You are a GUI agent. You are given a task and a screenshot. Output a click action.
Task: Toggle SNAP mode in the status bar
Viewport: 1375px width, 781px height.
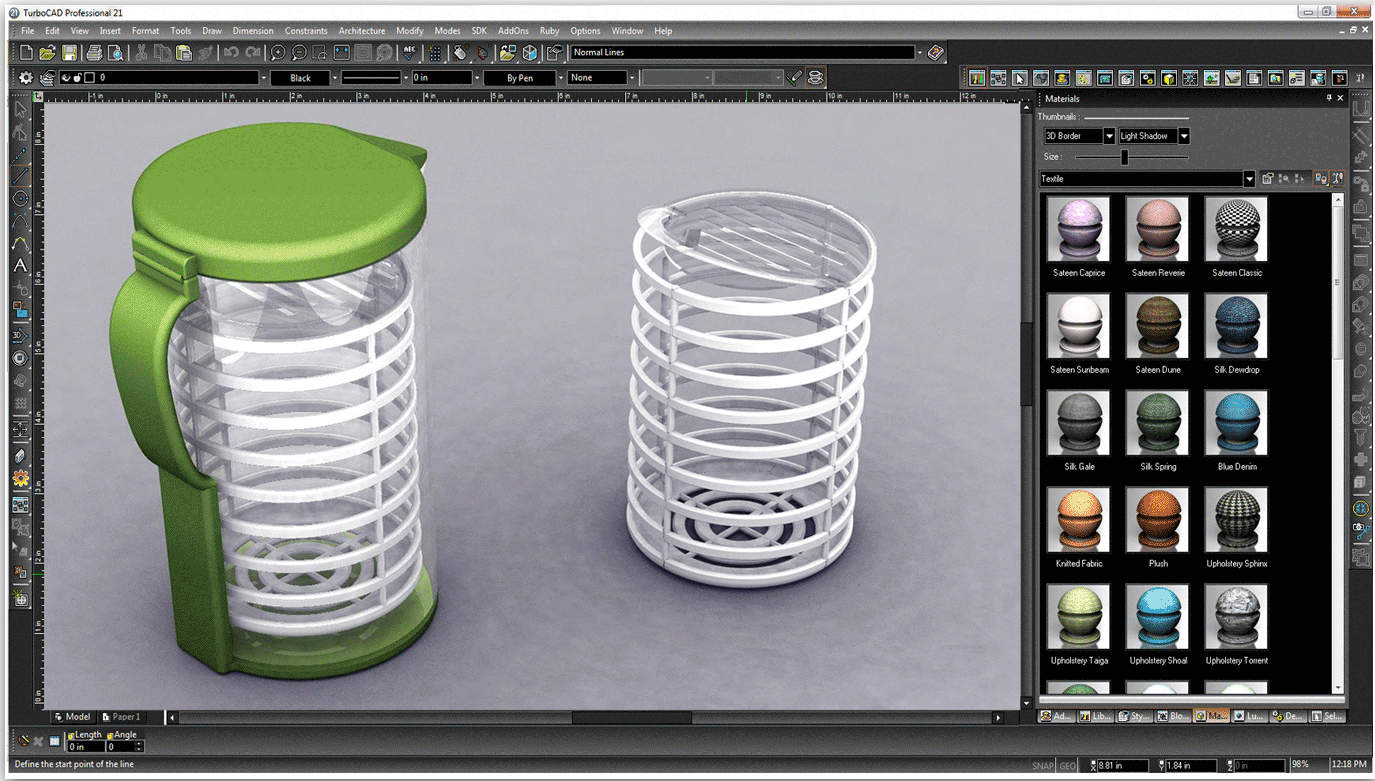[1043, 765]
